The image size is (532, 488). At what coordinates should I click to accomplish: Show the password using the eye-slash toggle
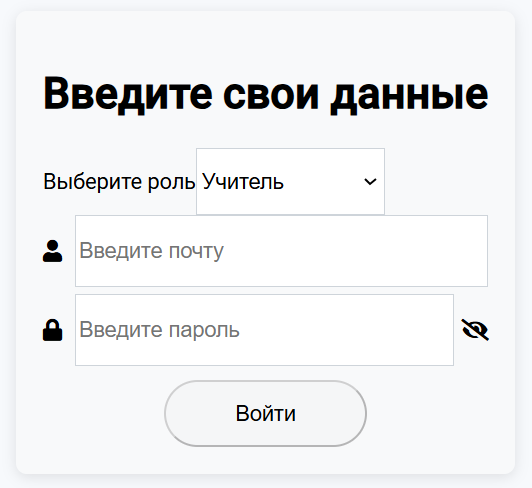(475, 330)
